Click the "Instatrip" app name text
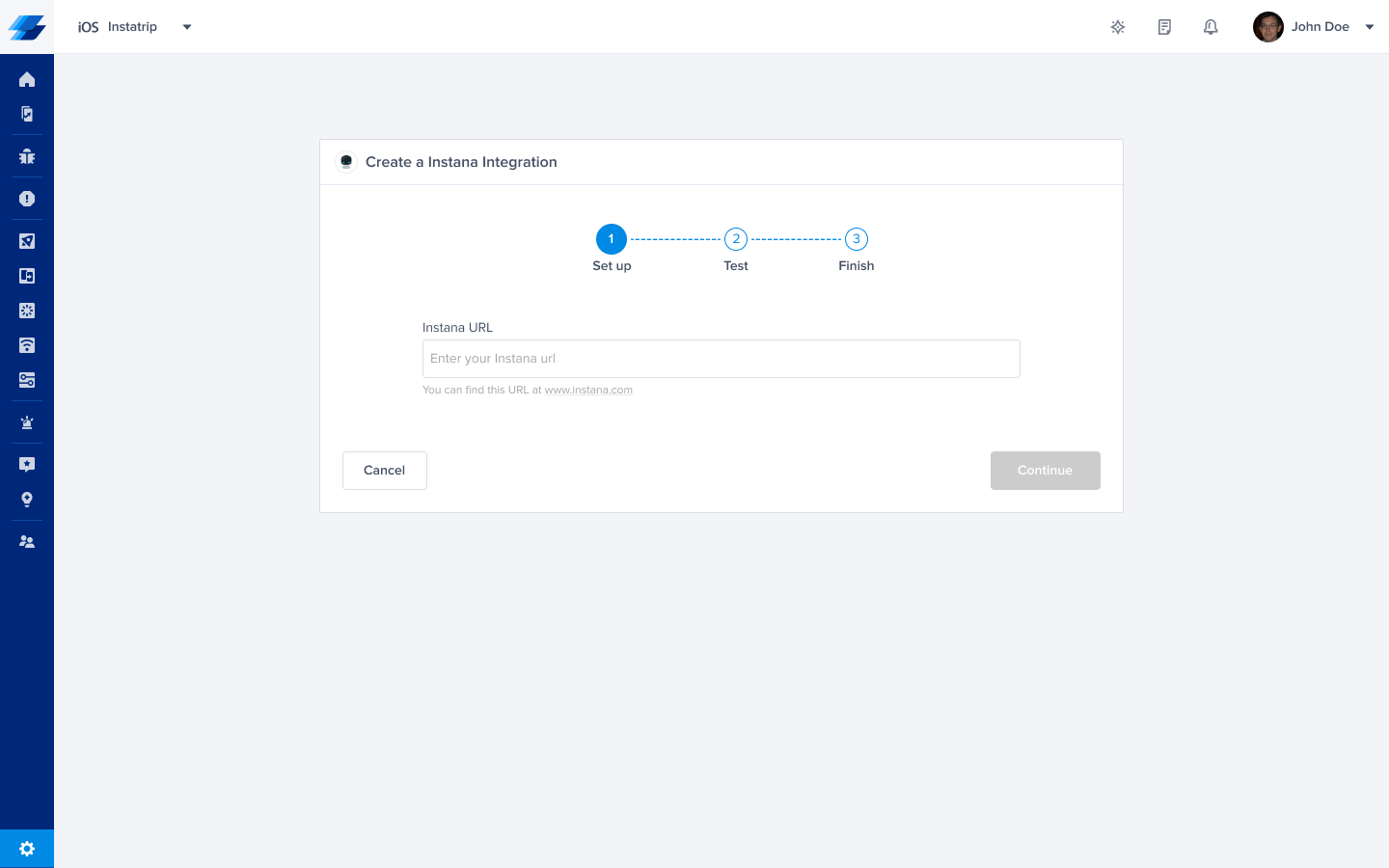The height and width of the screenshot is (868, 1389). coord(132,27)
